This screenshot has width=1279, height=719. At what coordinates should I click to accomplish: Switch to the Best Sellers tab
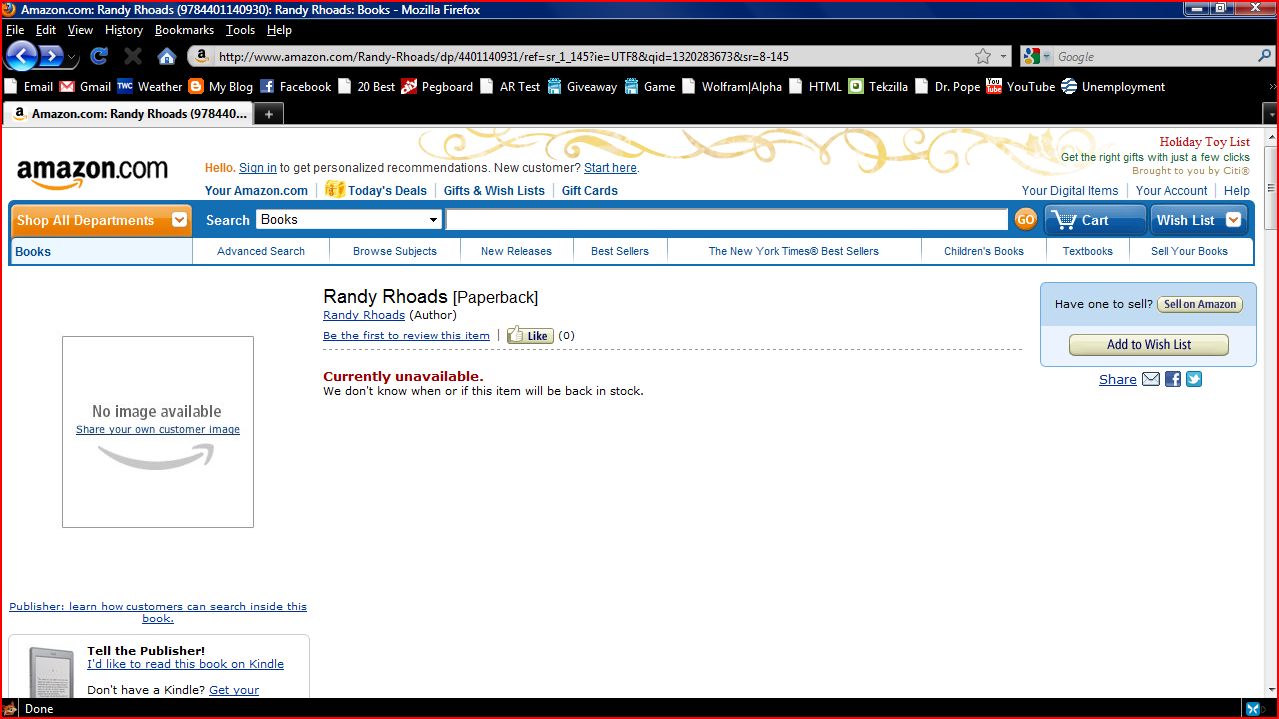pyautogui.click(x=619, y=251)
